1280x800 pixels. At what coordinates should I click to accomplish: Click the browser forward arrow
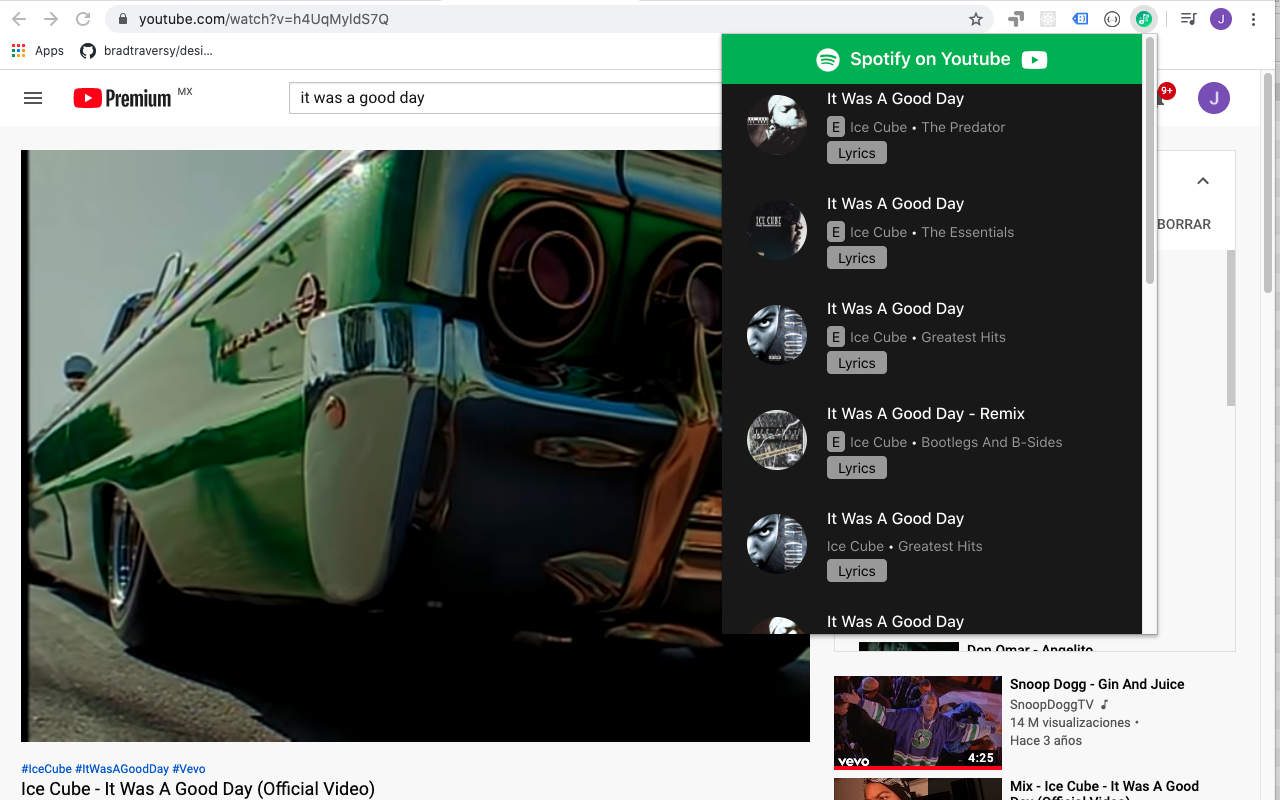(51, 19)
